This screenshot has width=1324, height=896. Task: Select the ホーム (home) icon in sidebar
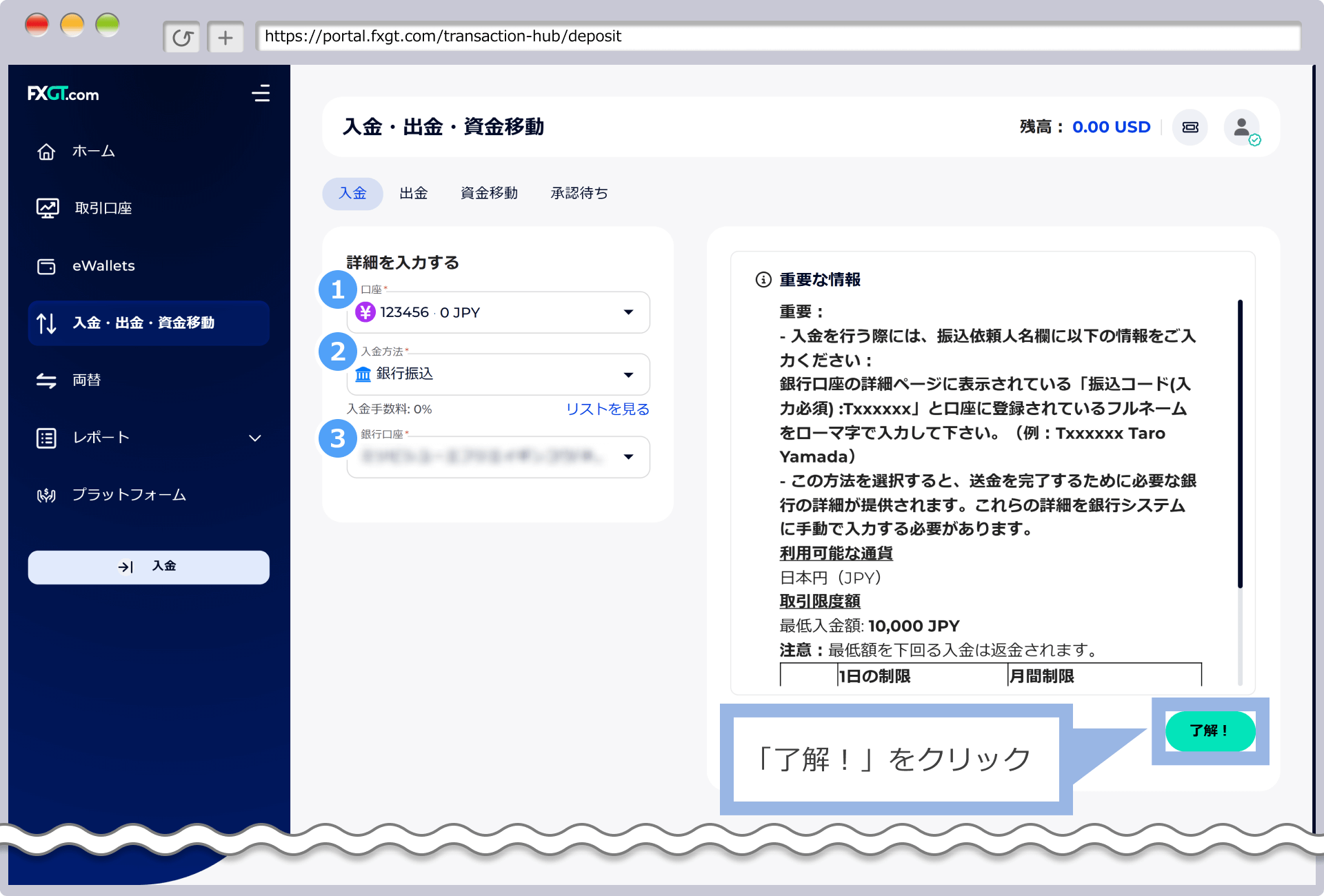click(x=46, y=152)
